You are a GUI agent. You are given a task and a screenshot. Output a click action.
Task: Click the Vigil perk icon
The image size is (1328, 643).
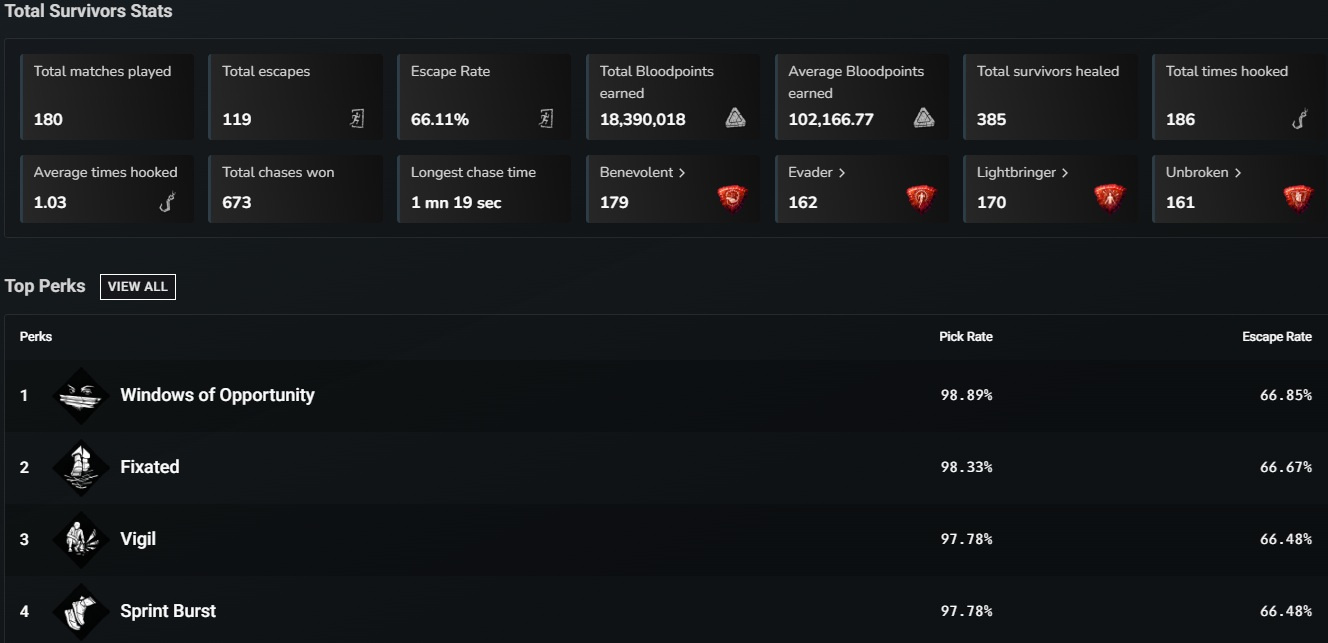[x=80, y=539]
